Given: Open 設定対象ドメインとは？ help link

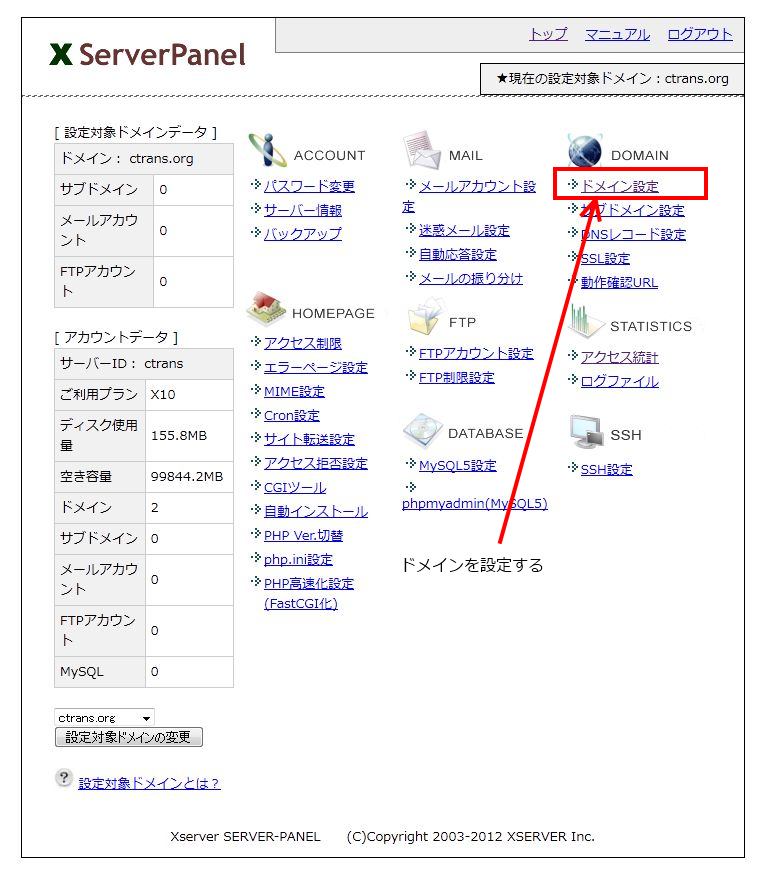Looking at the screenshot, I should tap(150, 783).
